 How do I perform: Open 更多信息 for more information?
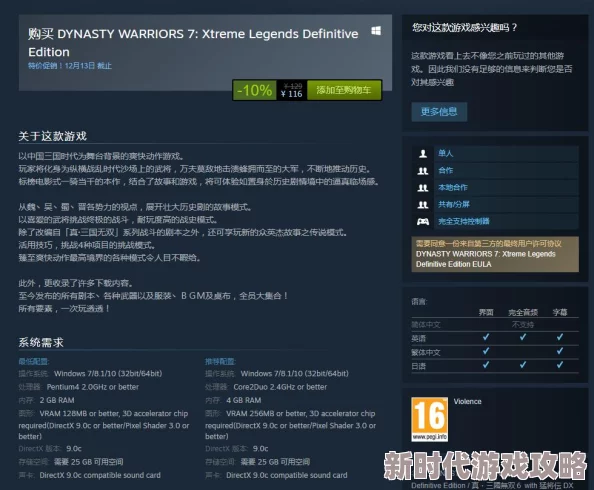(x=439, y=112)
